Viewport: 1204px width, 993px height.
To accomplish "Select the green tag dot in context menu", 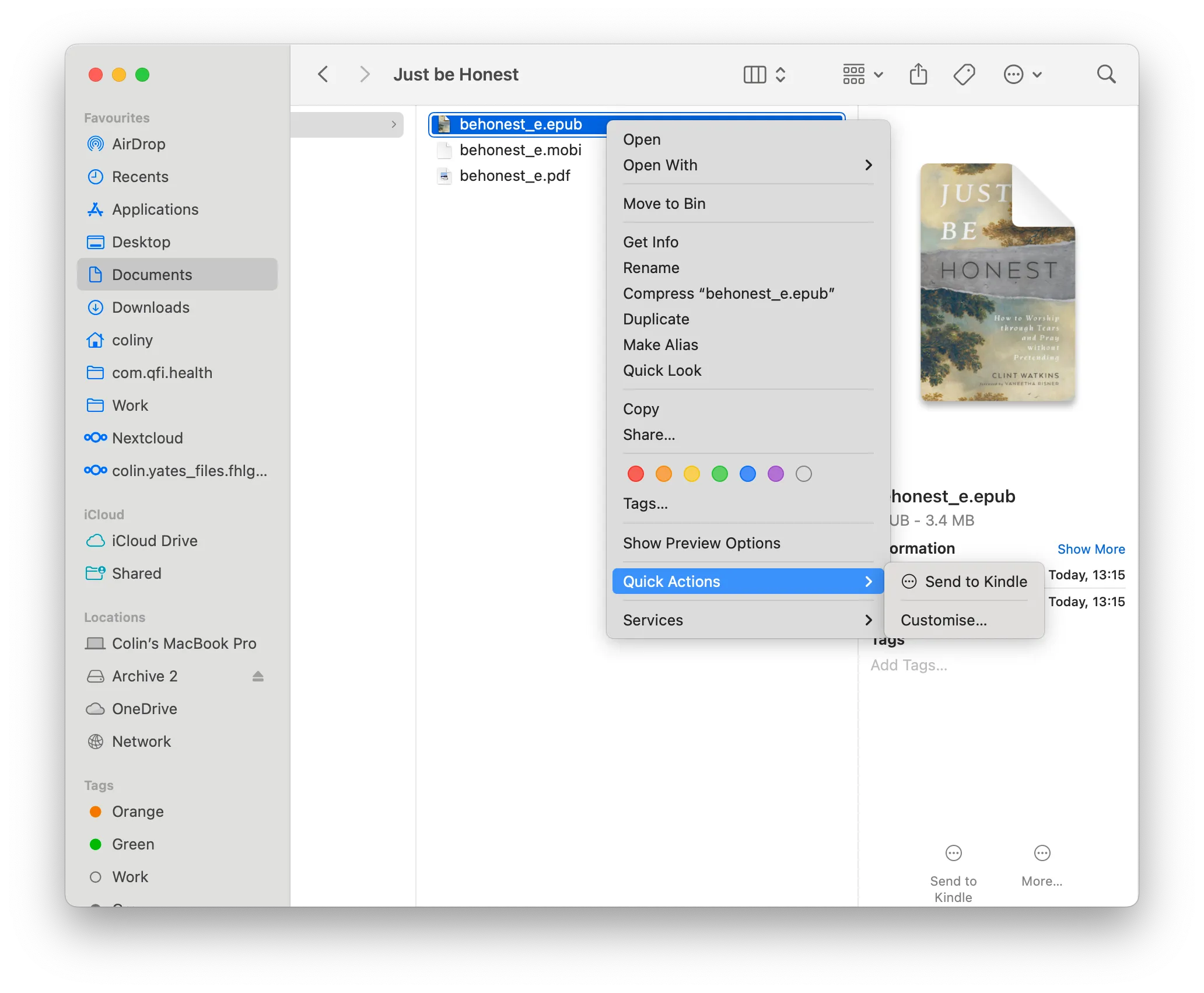I will click(720, 474).
